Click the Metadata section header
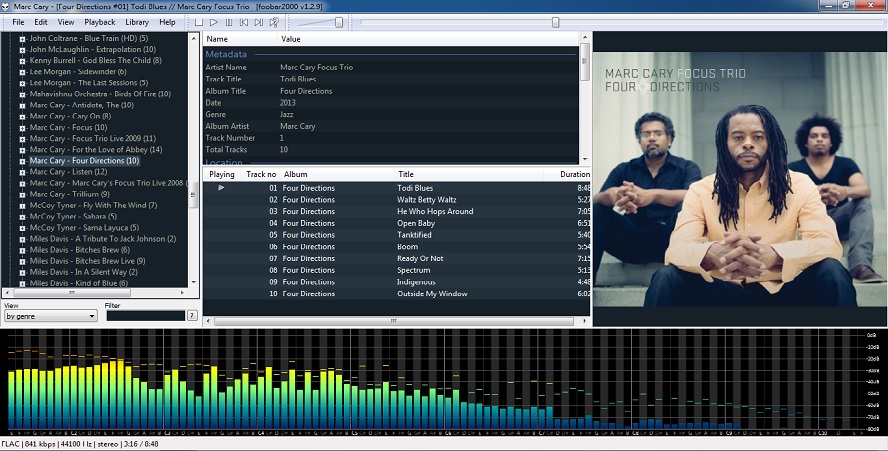The width and height of the screenshot is (888, 451). click(226, 54)
